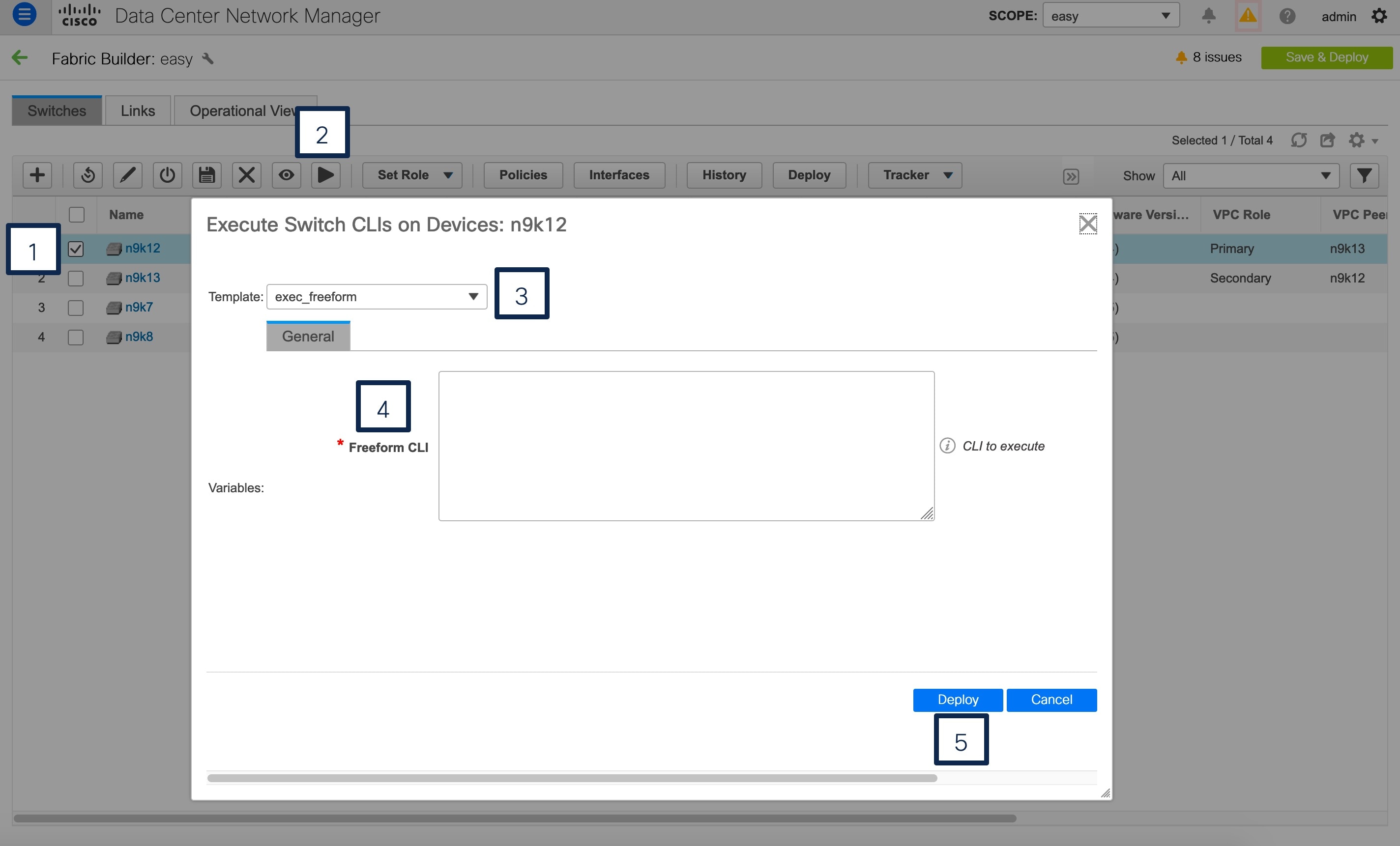
Task: Click the rediscover switch rotate icon
Action: 88,175
